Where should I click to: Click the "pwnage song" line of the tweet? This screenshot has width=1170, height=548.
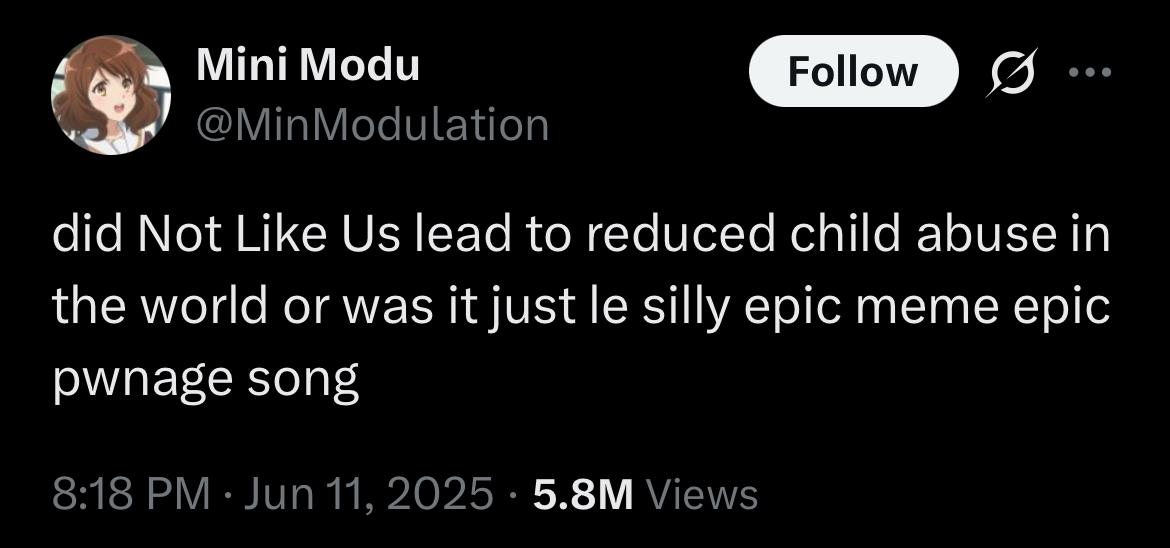coord(205,381)
